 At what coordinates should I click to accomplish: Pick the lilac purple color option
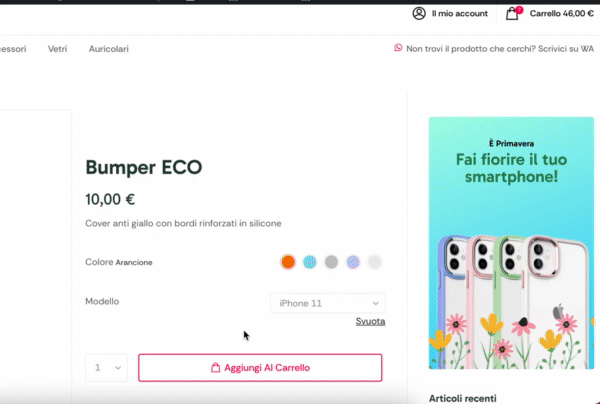pyautogui.click(x=353, y=262)
